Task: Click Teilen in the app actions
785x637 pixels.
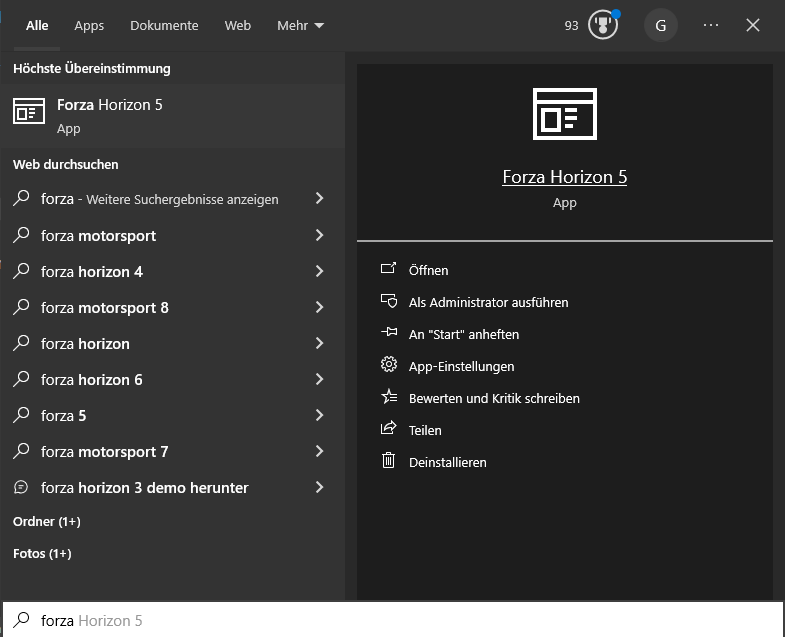Action: pyautogui.click(x=425, y=431)
